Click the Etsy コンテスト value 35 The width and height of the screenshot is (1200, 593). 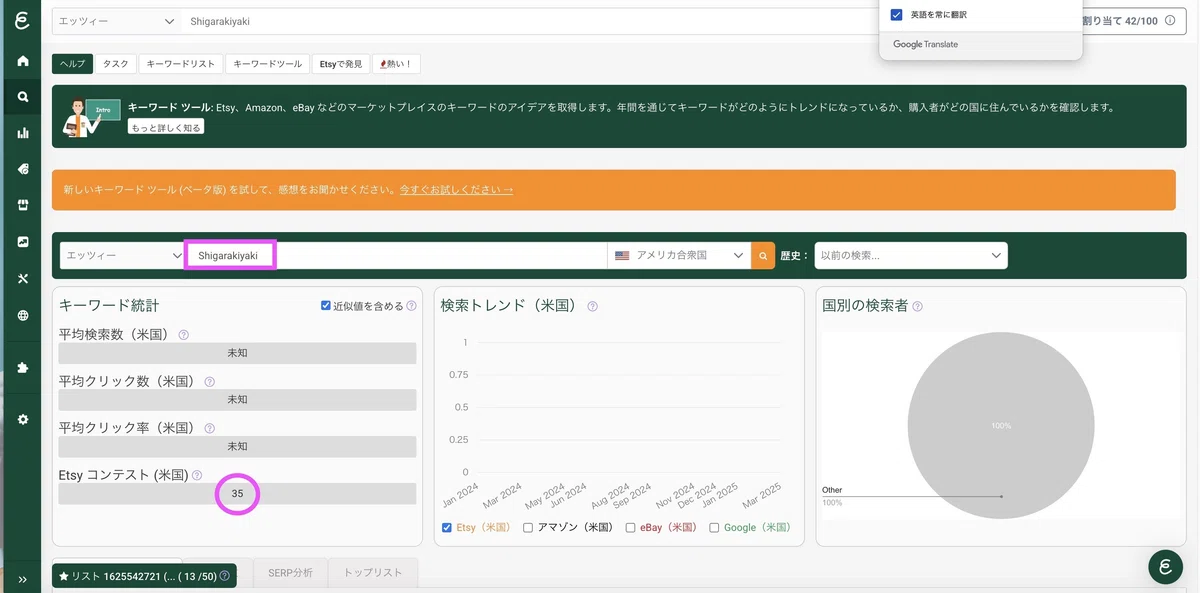[237, 494]
